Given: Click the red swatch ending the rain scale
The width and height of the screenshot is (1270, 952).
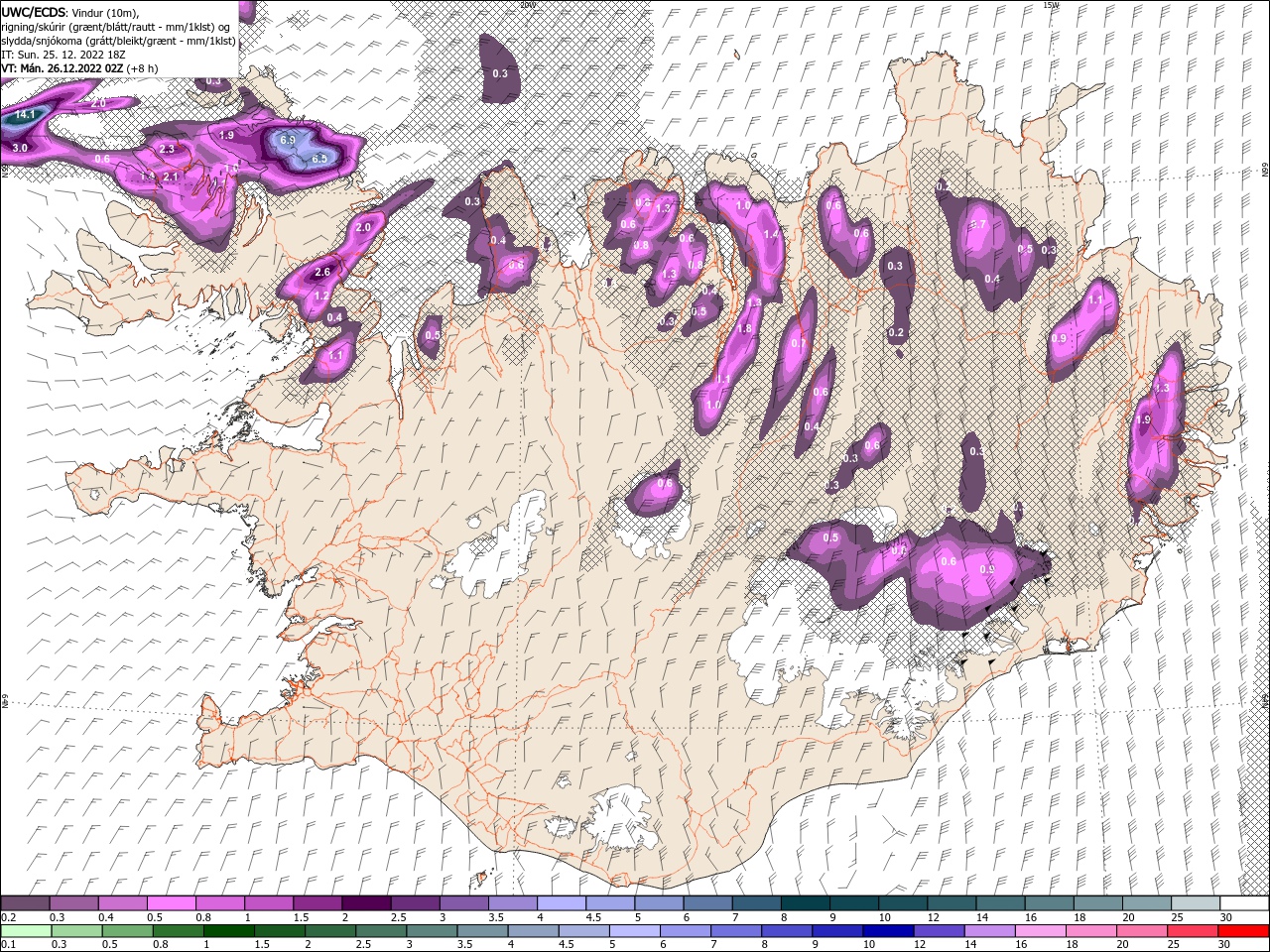Looking at the screenshot, I should tap(1244, 931).
